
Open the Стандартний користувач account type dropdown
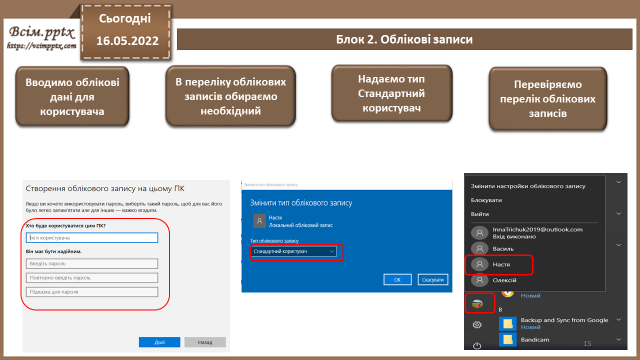click(293, 251)
